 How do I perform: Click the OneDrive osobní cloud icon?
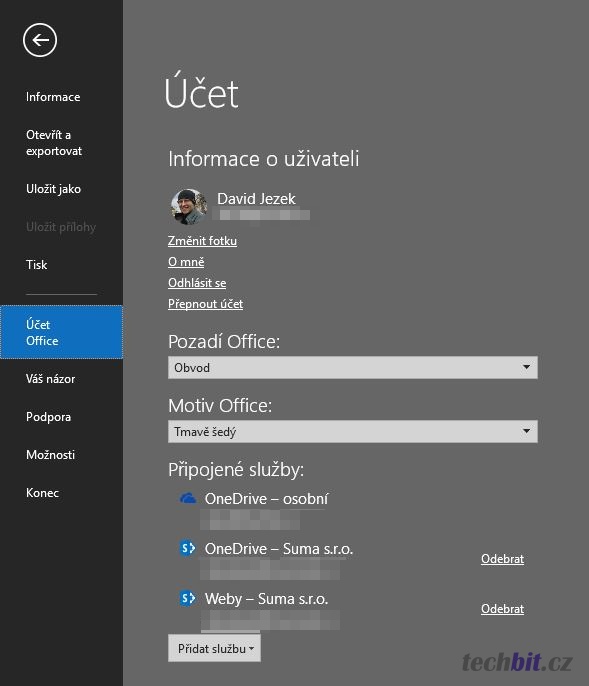pos(188,498)
